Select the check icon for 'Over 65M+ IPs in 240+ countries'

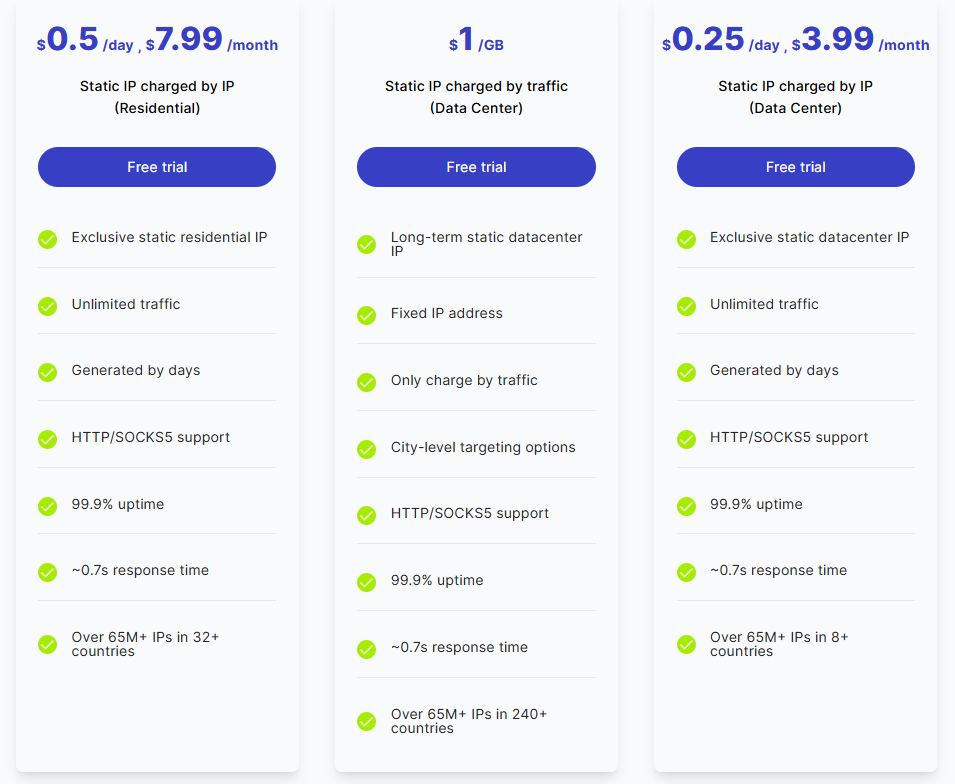click(x=367, y=722)
